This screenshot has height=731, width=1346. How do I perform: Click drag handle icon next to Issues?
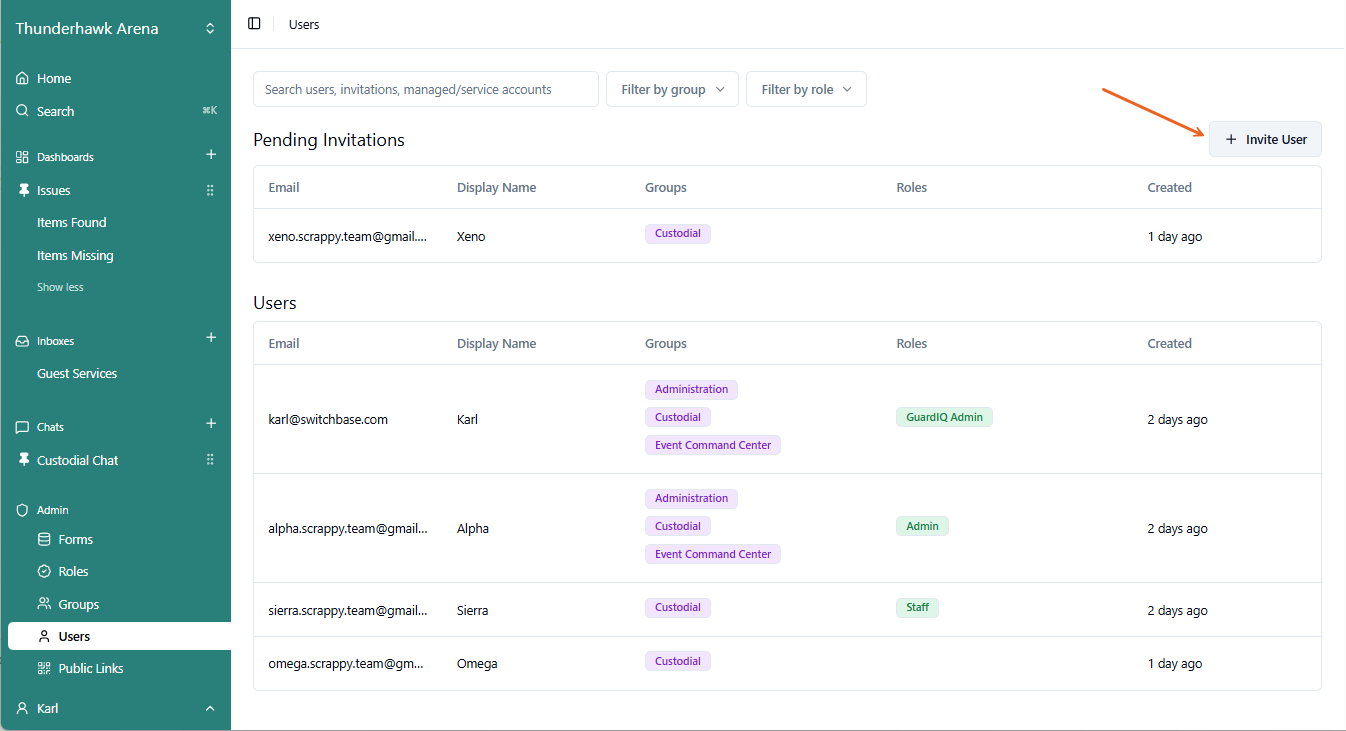click(210, 190)
